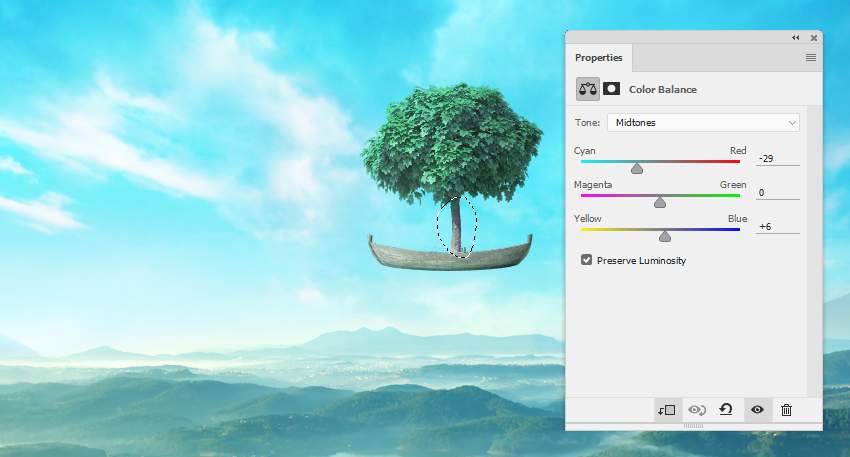
Task: Collapse the Properties panel with double arrows
Action: pos(795,37)
